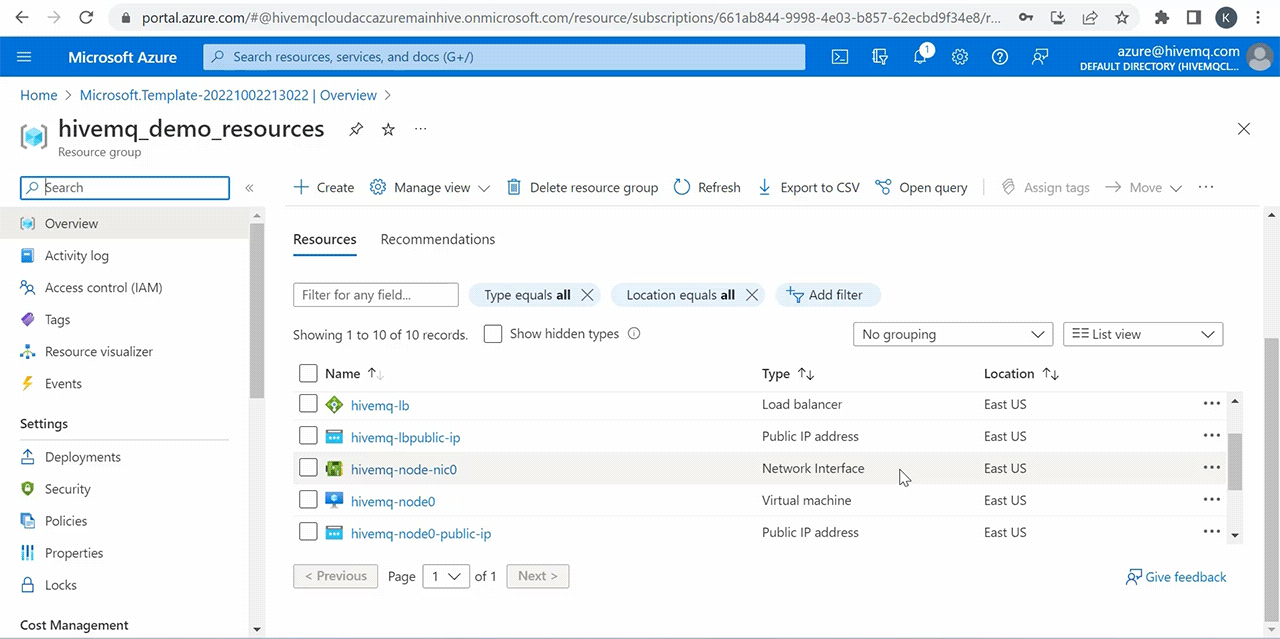The image size is (1280, 639).
Task: Remove the Location equals all filter
Action: 752,295
